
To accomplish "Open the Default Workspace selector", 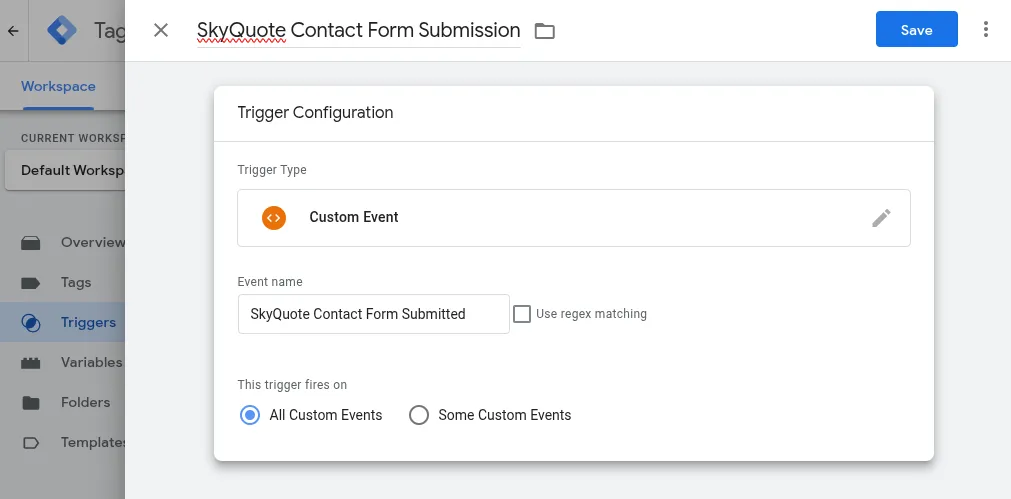I will 64,170.
